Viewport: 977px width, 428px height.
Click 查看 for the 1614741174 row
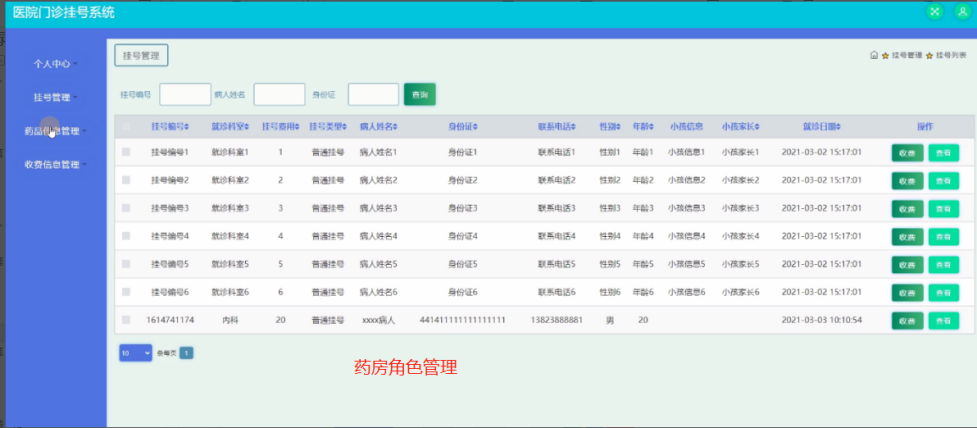(943, 321)
